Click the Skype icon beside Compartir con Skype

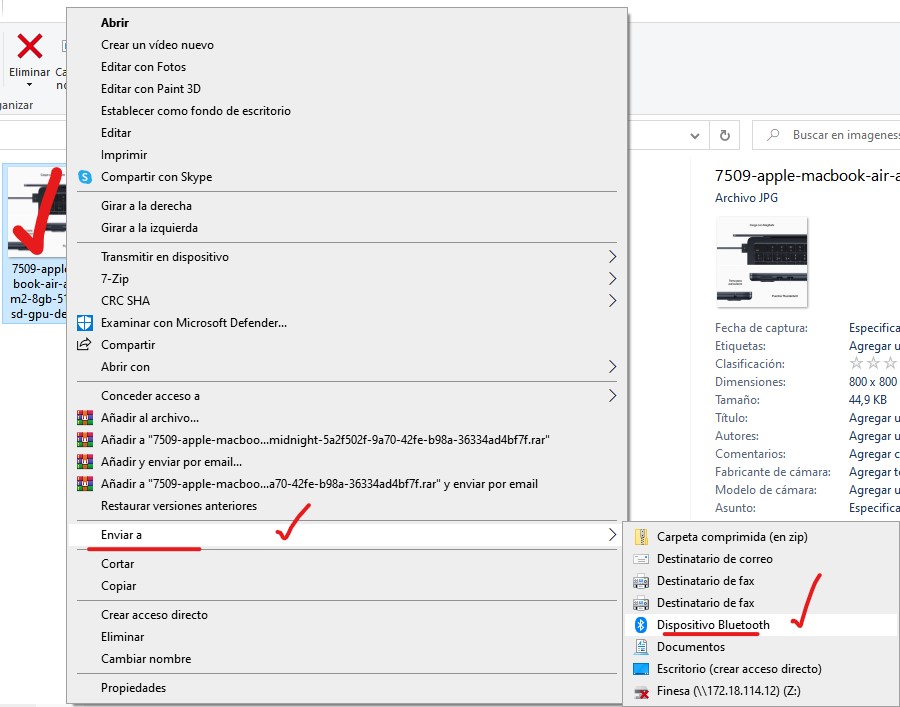pyautogui.click(x=85, y=177)
